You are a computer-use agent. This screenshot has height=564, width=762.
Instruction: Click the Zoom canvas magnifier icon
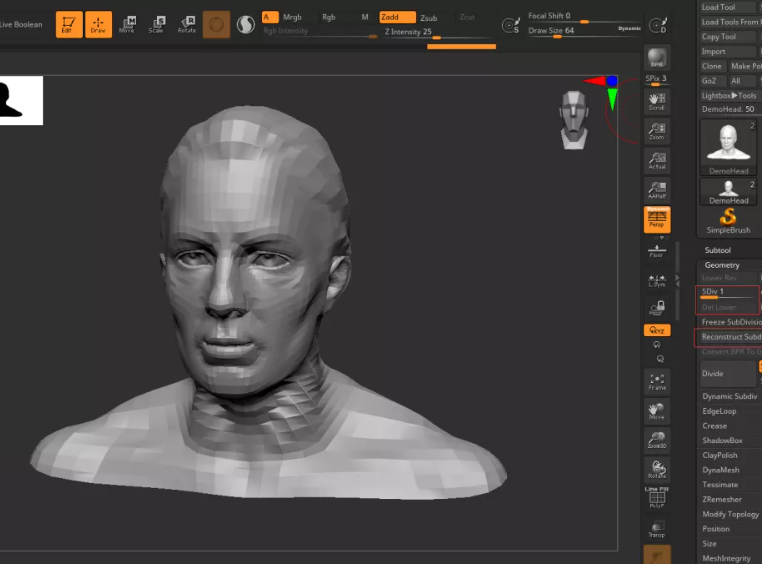pos(657,131)
